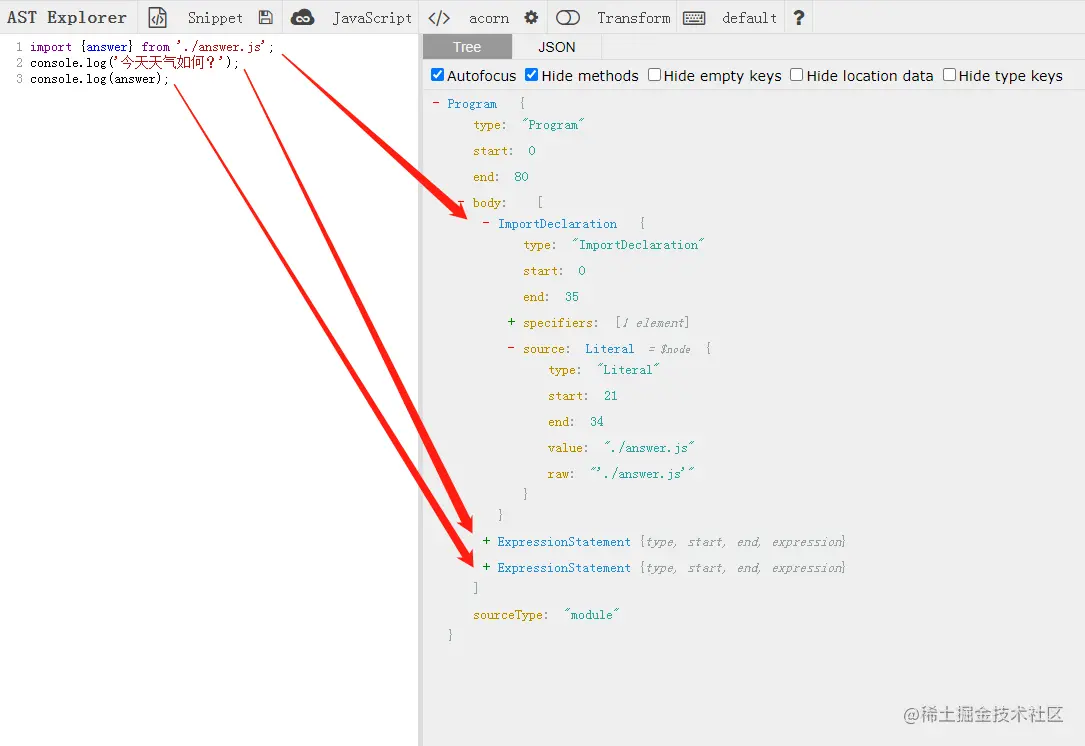The height and width of the screenshot is (746, 1085).
Task: Collapse the source Literal node
Action: tap(511, 348)
